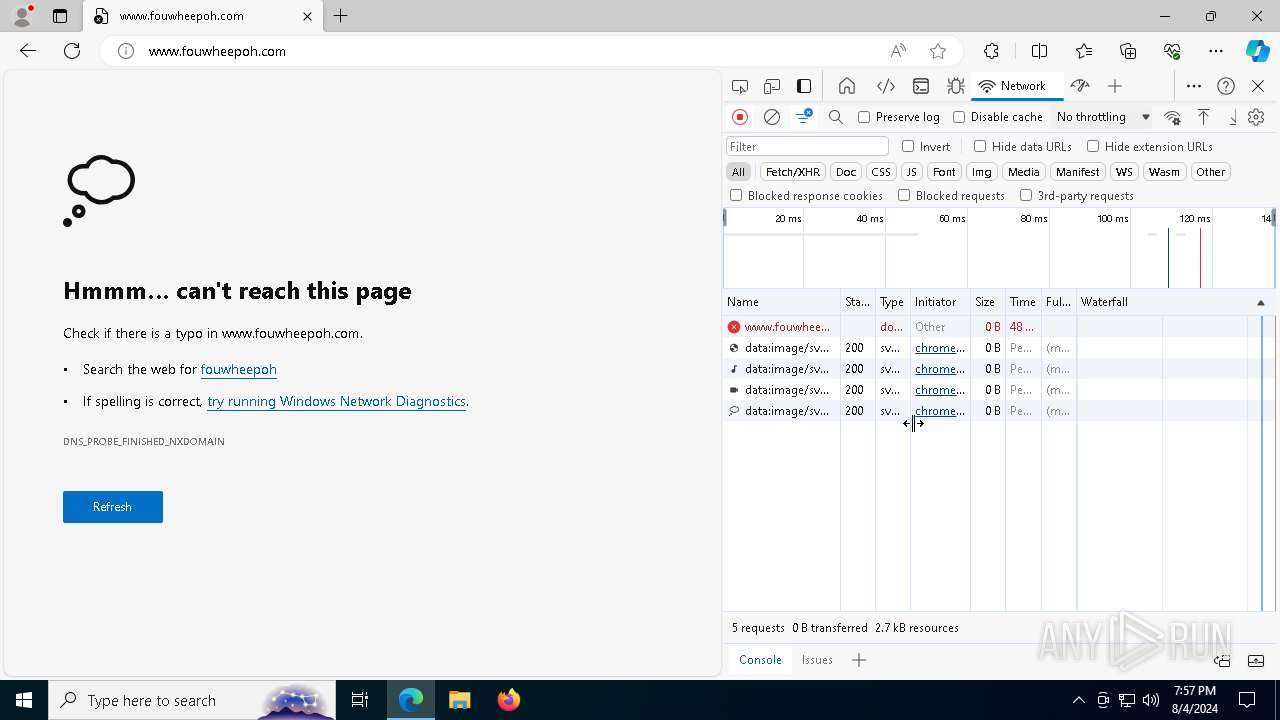Viewport: 1280px width, 720px height.
Task: Click the Windows taskbar search box
Action: coord(192,700)
